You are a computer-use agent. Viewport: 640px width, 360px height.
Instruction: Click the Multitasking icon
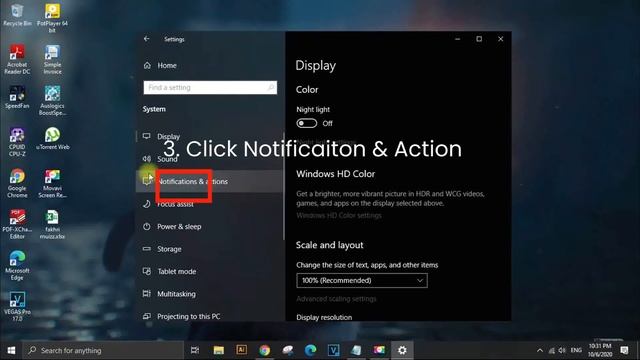click(x=147, y=293)
